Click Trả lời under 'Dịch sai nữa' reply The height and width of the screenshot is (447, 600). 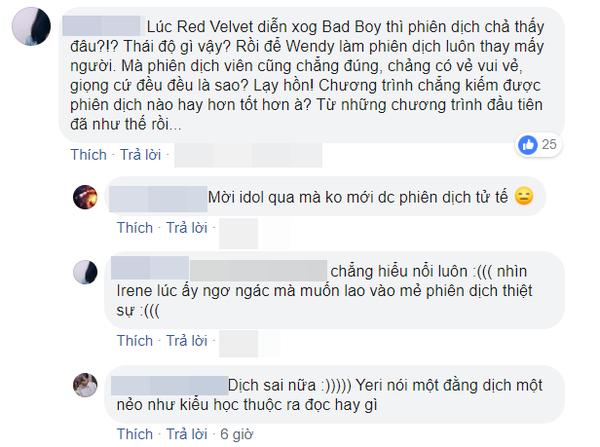pos(187,434)
